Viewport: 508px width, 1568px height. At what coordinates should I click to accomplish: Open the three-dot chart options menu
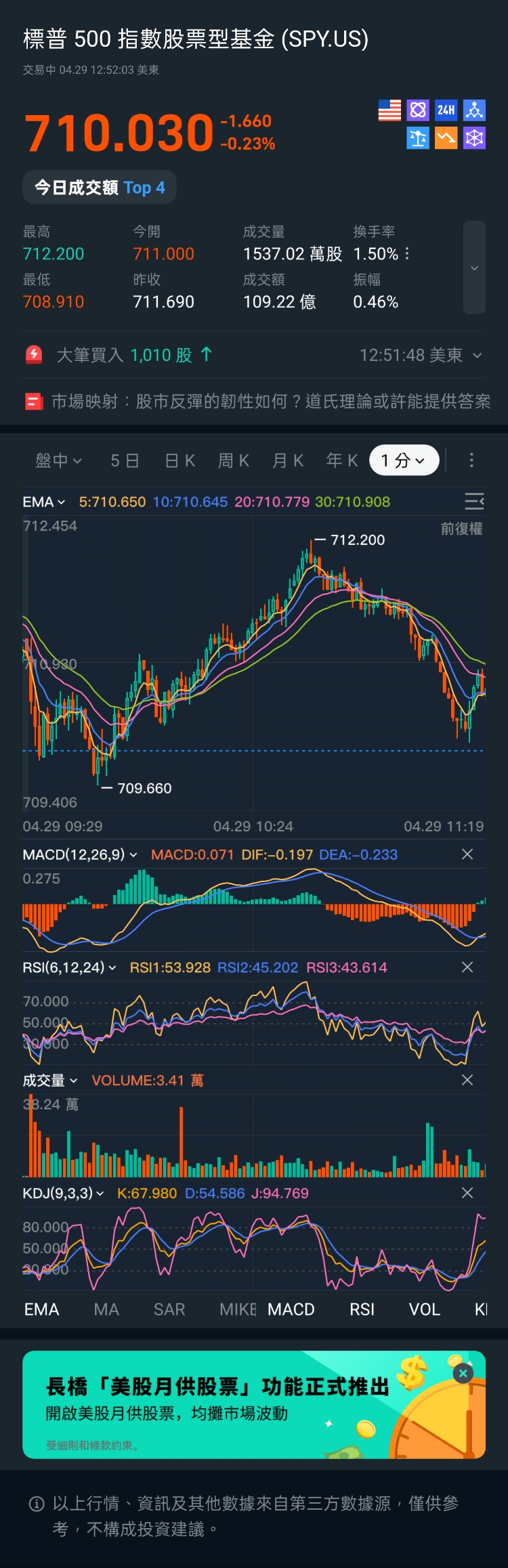(x=471, y=460)
